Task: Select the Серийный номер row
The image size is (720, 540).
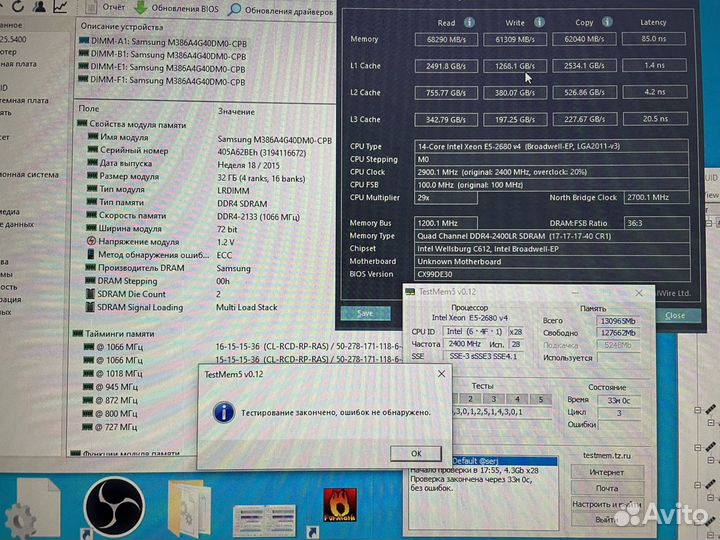Action: [x=197, y=151]
